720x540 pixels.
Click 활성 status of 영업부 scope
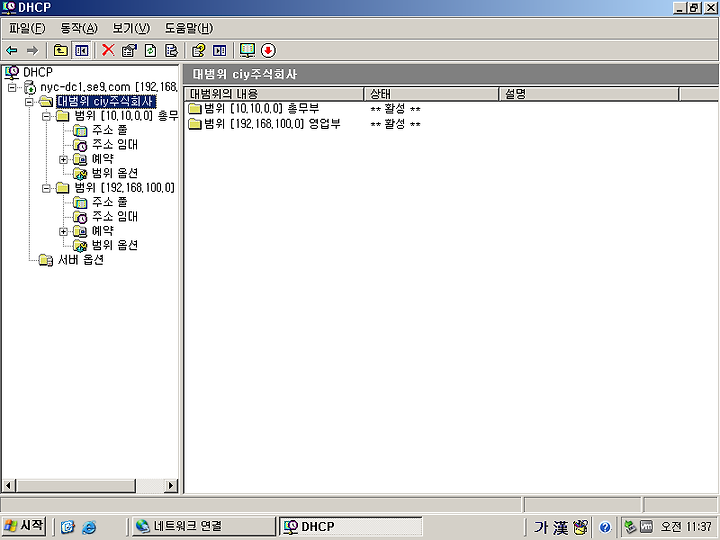(395, 124)
